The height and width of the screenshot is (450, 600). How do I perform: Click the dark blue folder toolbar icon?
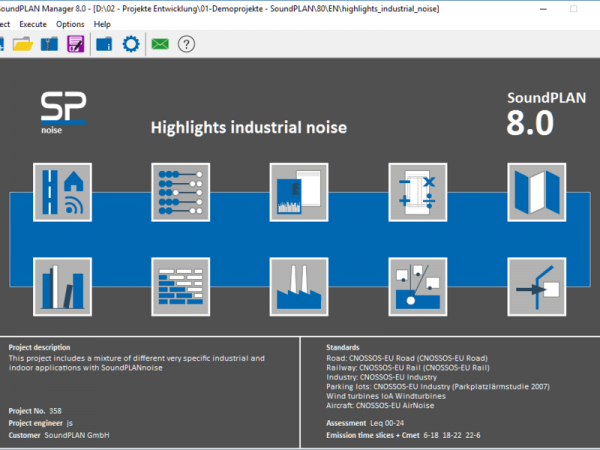tap(103, 44)
